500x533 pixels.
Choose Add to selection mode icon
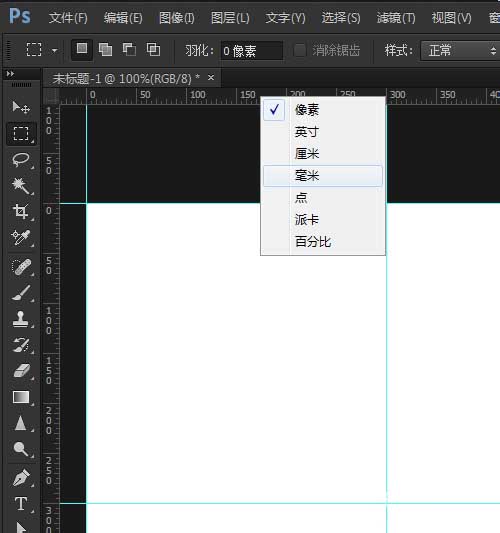pyautogui.click(x=105, y=50)
